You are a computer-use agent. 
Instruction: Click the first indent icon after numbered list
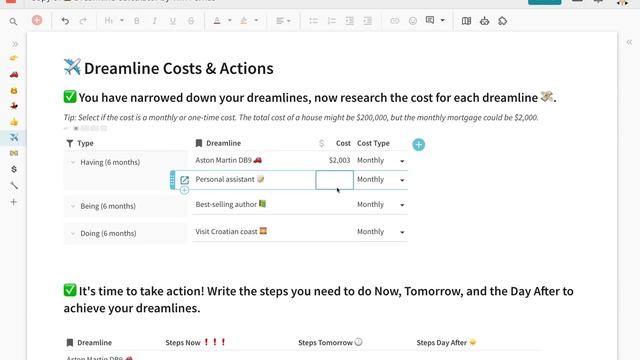coord(349,21)
